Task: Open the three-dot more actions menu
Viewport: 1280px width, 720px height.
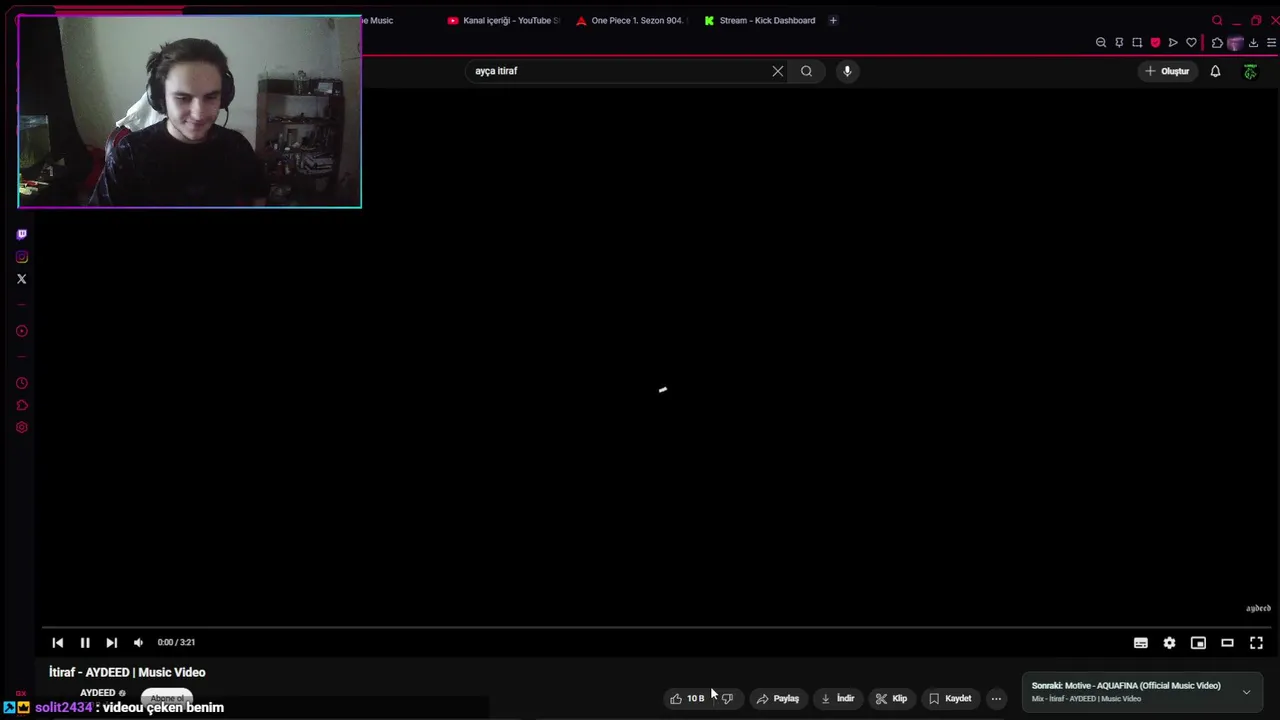Action: [996, 699]
